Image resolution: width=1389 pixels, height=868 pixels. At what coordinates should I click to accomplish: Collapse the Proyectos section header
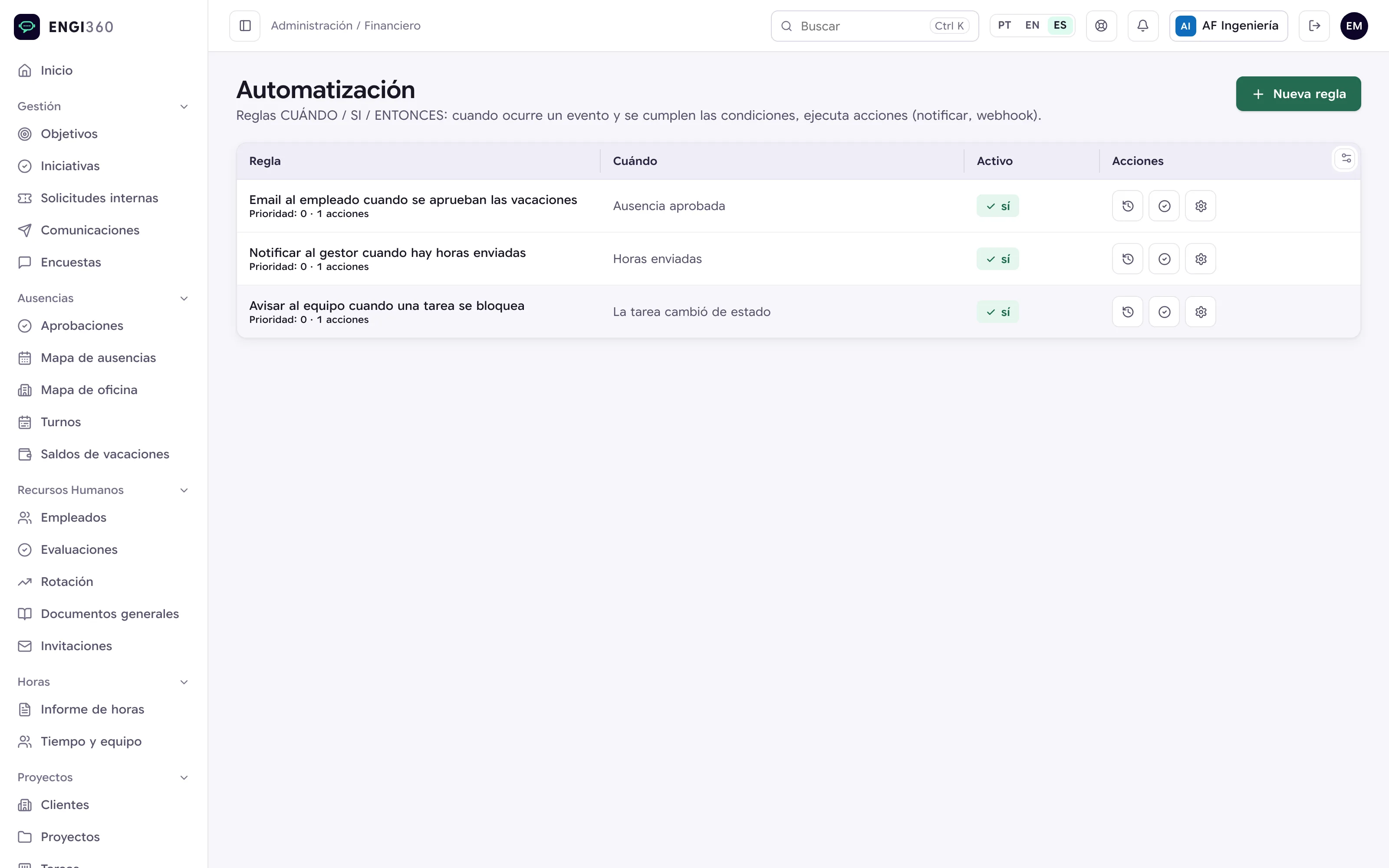[103, 777]
